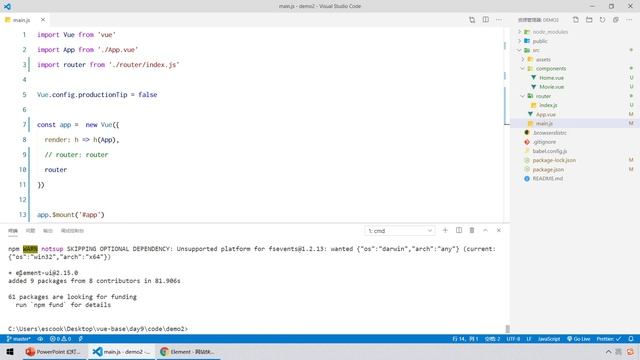Refresh the Explorer file tree
The width and height of the screenshot is (640, 360).
tap(602, 20)
